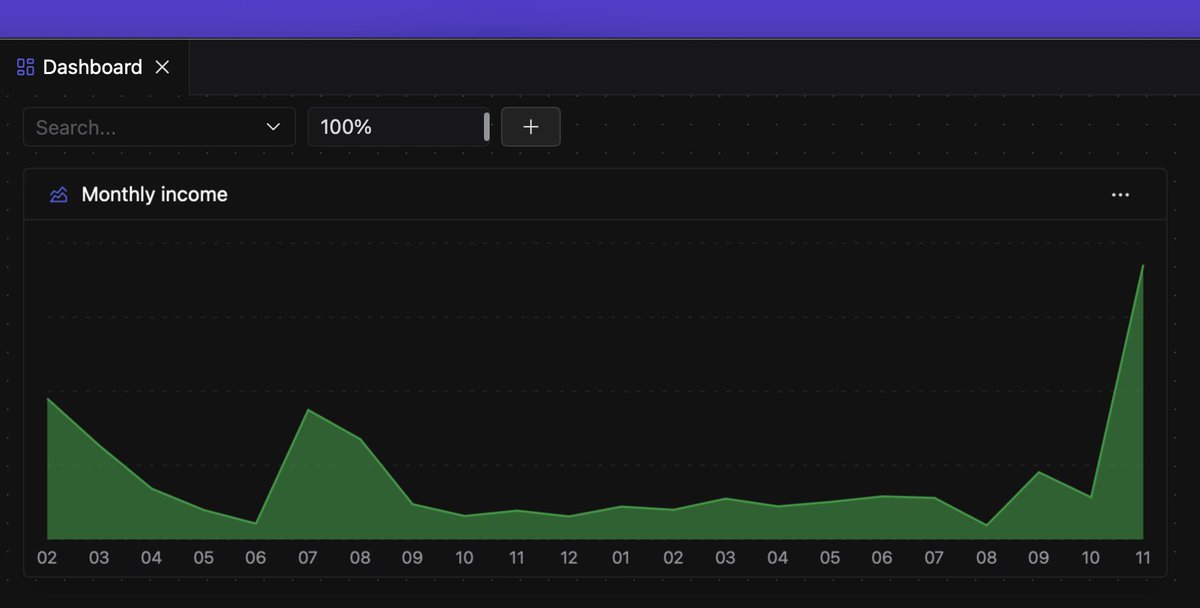Click the tallest spike in income chart
1200x608 pixels.
[x=1142, y=267]
